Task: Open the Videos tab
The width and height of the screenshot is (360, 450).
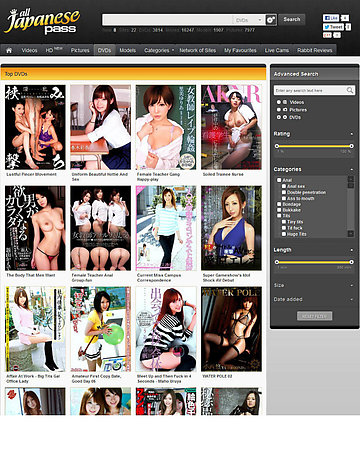Action: [x=29, y=50]
